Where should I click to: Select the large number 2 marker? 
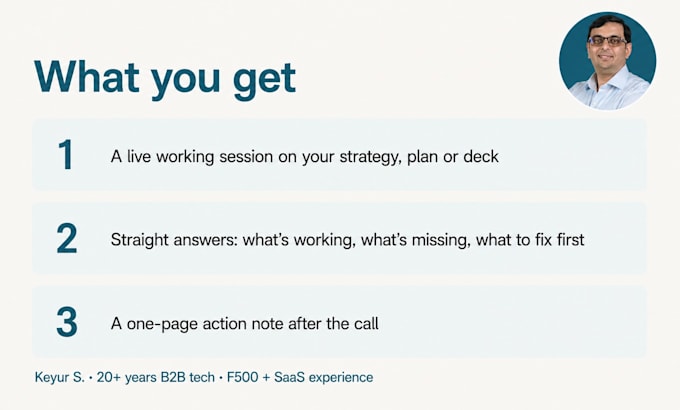click(x=67, y=238)
